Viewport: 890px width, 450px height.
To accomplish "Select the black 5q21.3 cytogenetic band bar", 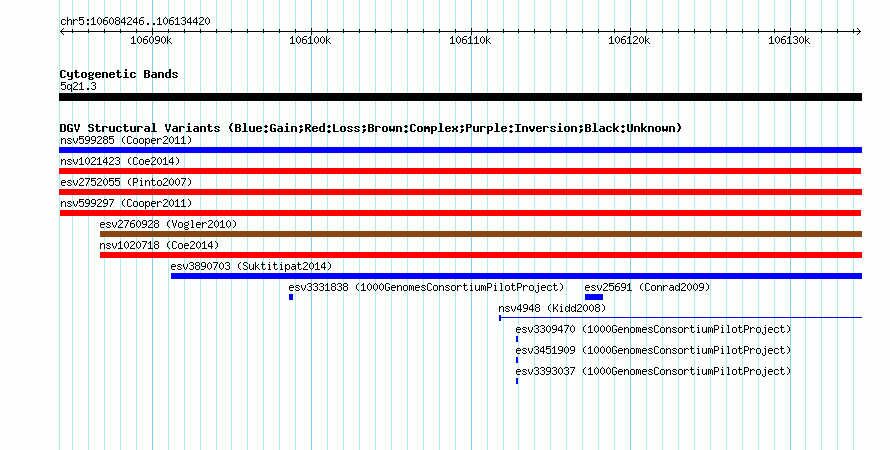I will (x=460, y=97).
